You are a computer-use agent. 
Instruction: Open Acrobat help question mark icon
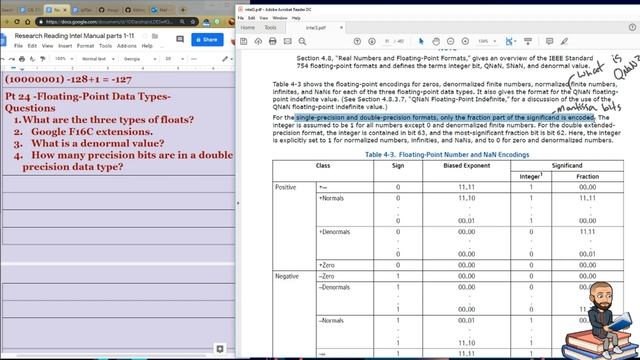click(632, 27)
